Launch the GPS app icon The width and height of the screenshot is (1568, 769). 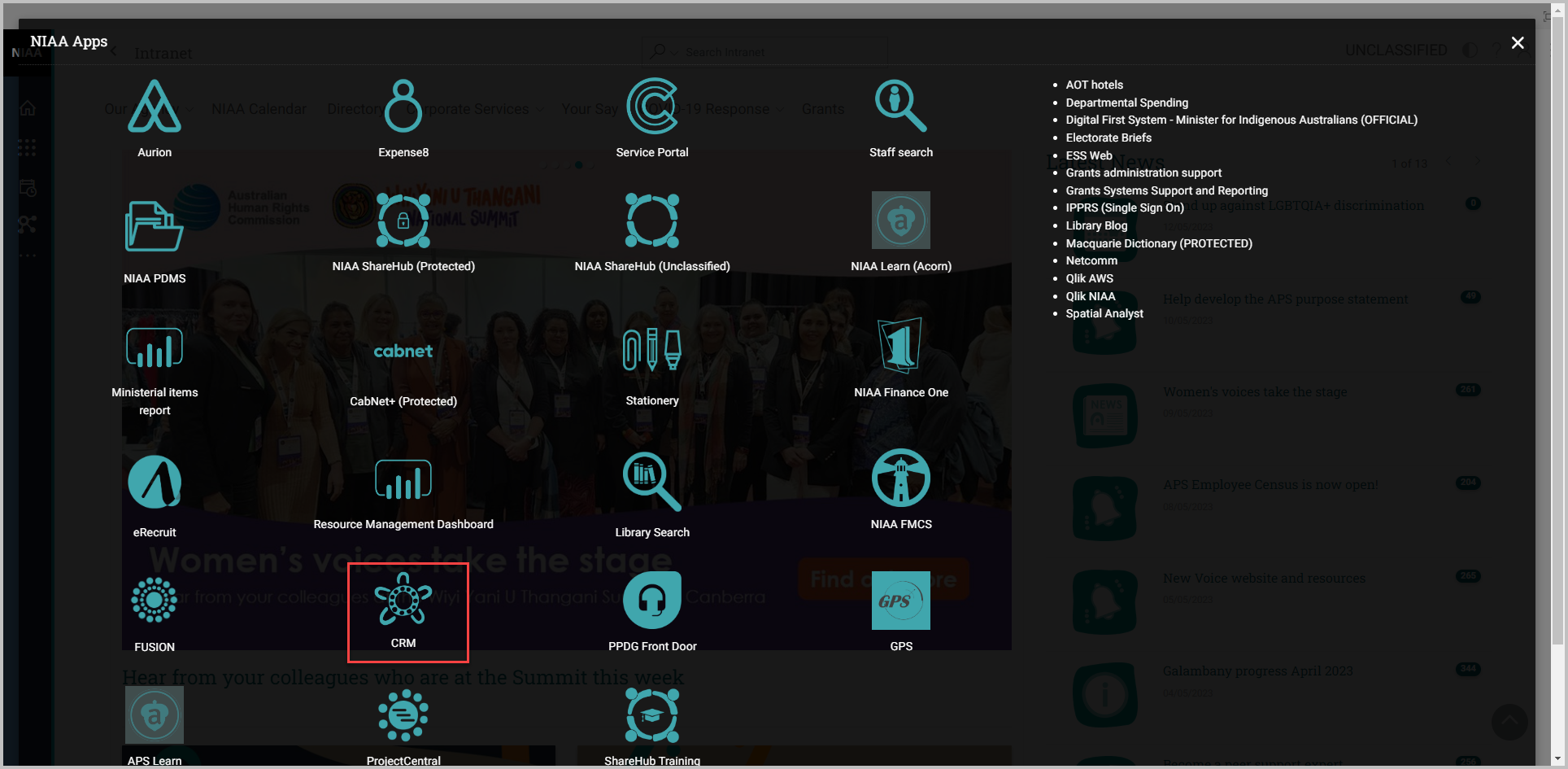tap(901, 601)
